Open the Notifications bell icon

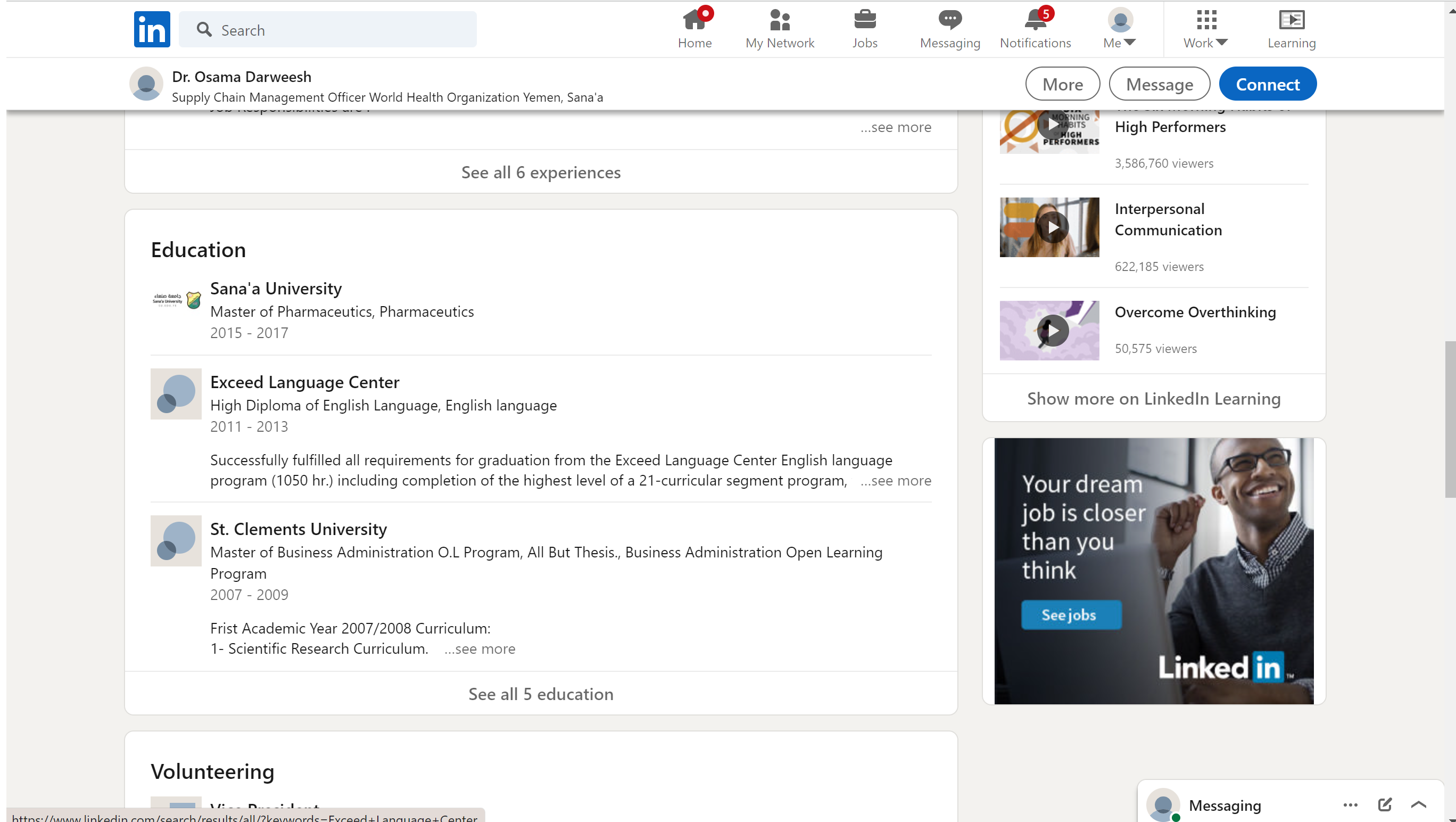1035,20
